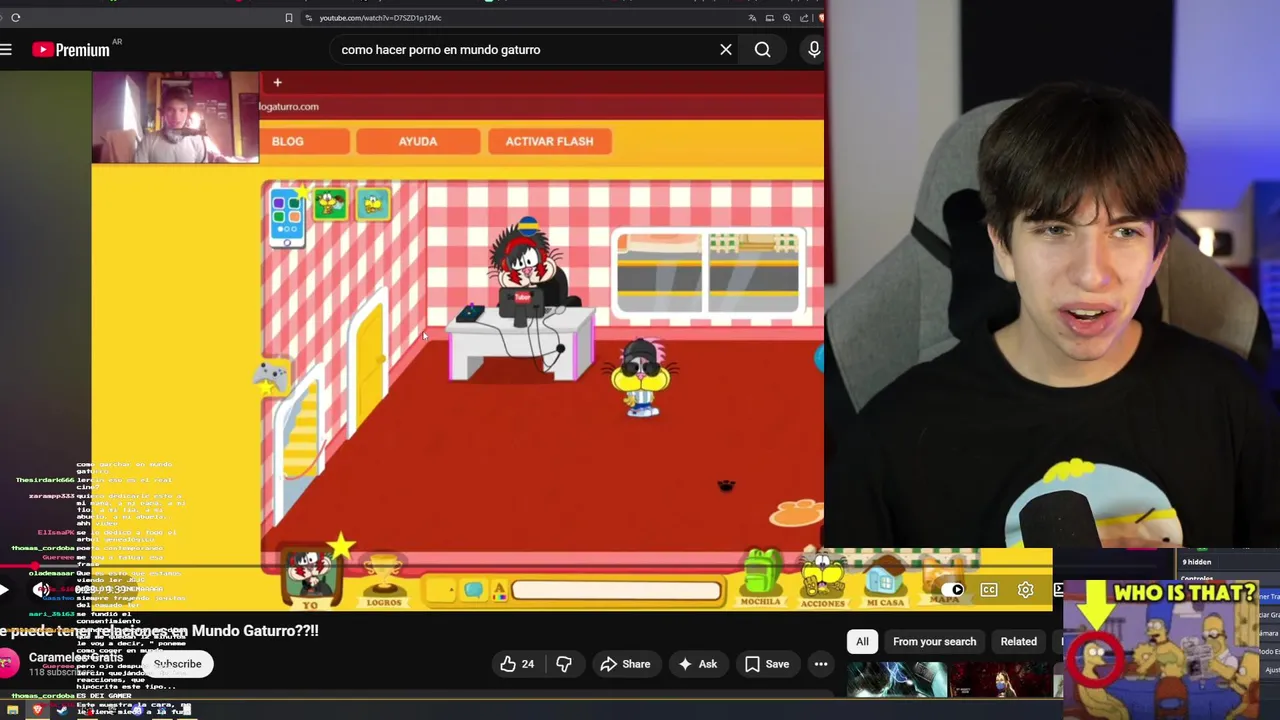Open the YO avatar profile button

pos(310,579)
